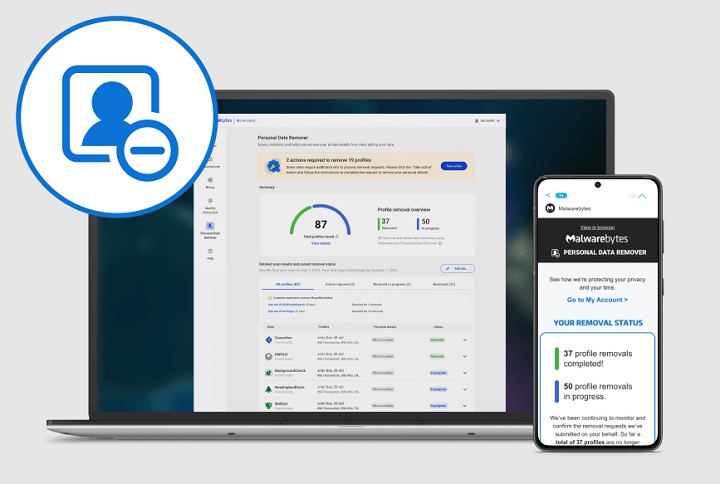This screenshot has height=484, width=720.
Task: Open Identity Protection in the sidebar
Action: (210, 207)
